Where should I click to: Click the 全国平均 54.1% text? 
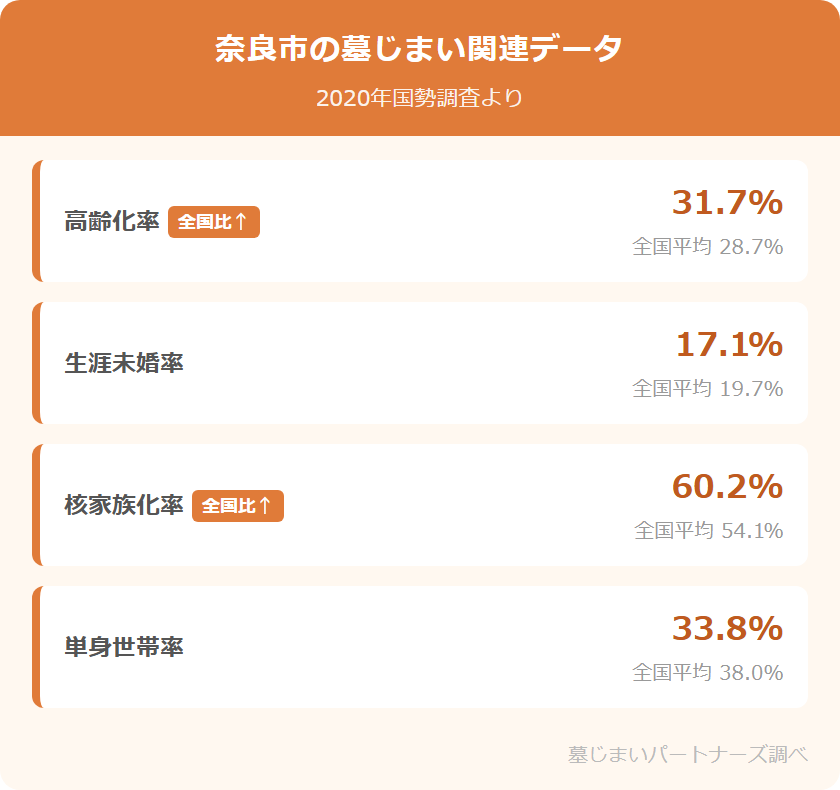pyautogui.click(x=708, y=531)
